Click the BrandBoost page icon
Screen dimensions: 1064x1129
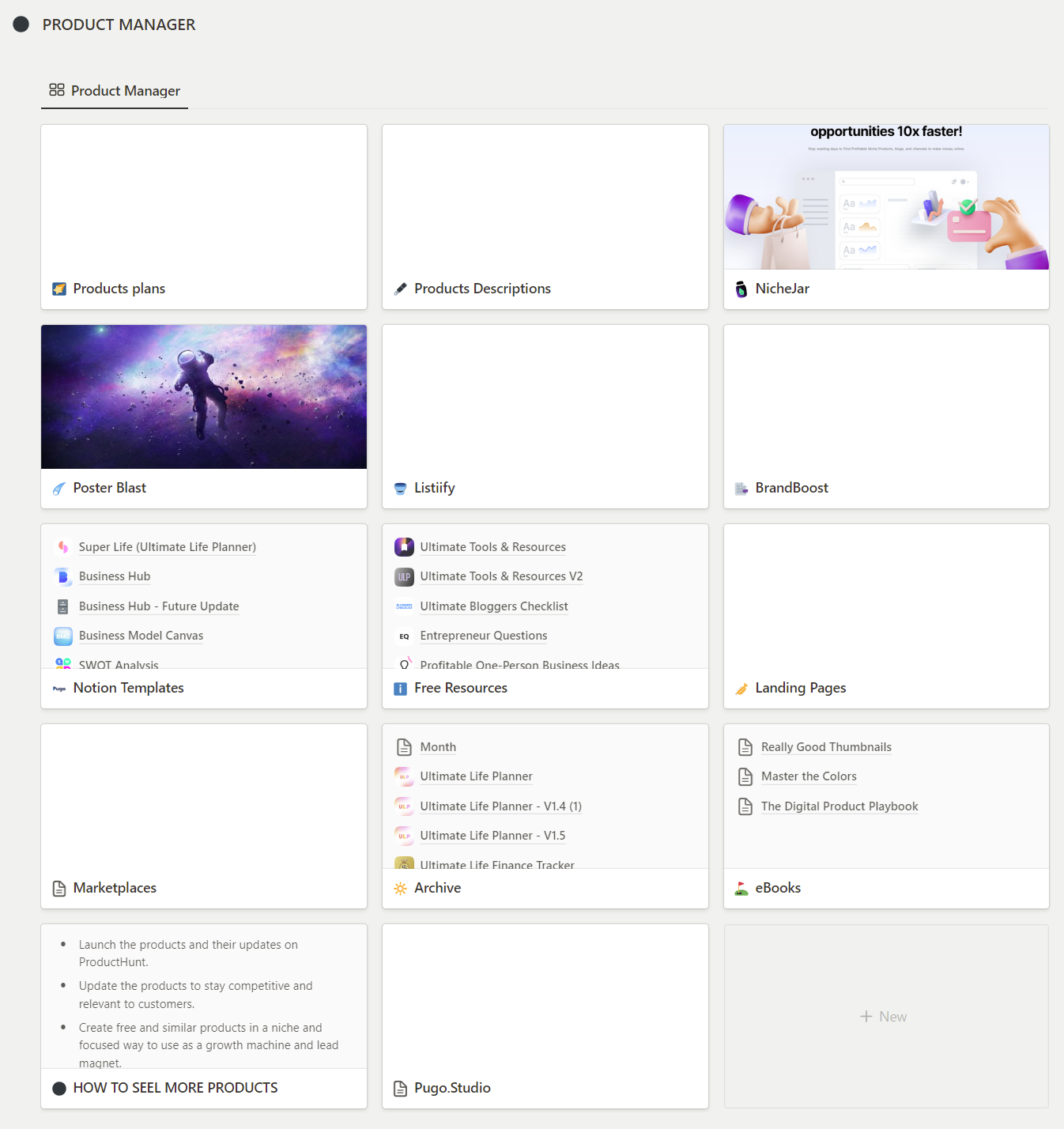741,489
